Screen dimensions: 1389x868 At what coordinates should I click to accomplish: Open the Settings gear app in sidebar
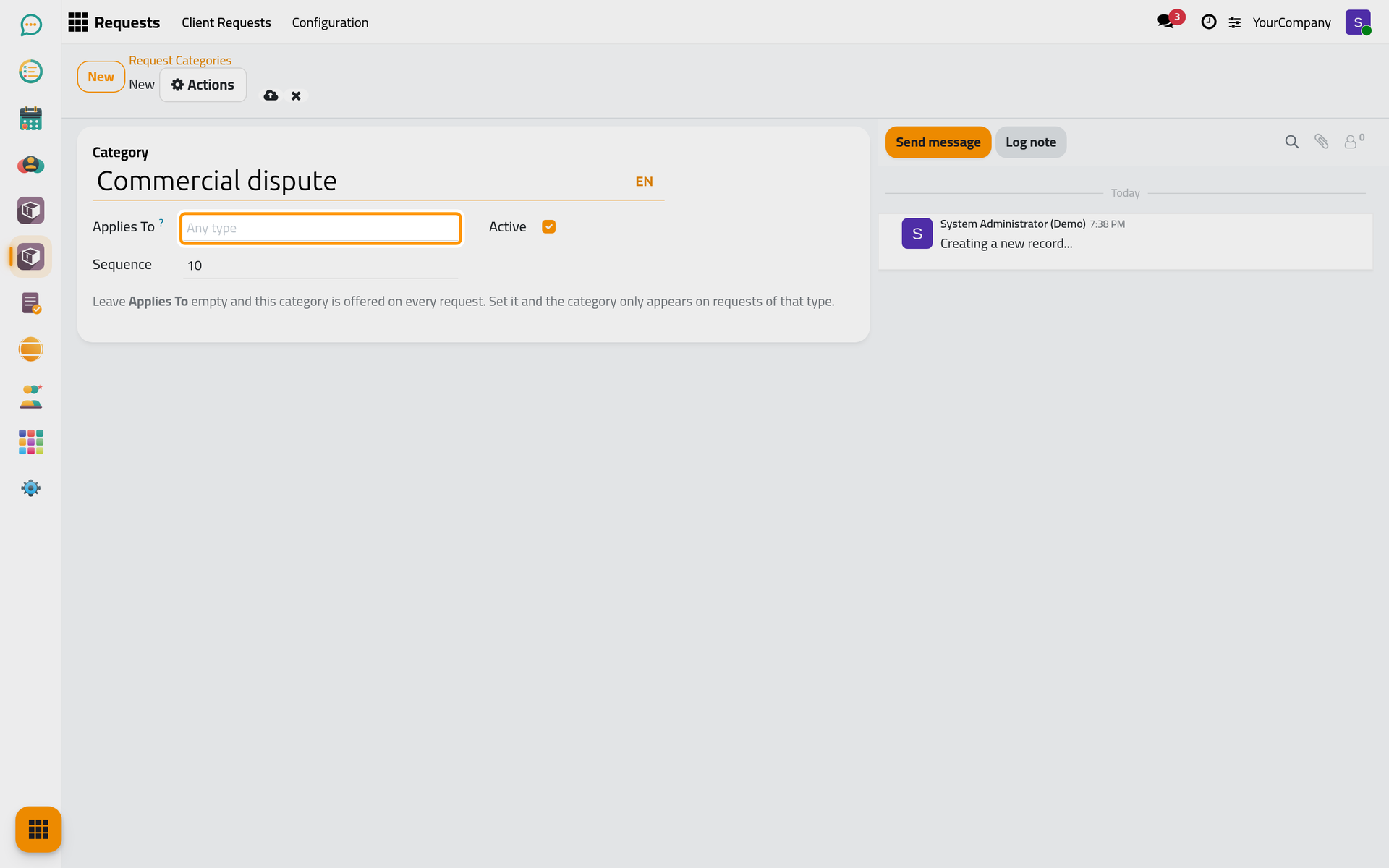point(30,488)
